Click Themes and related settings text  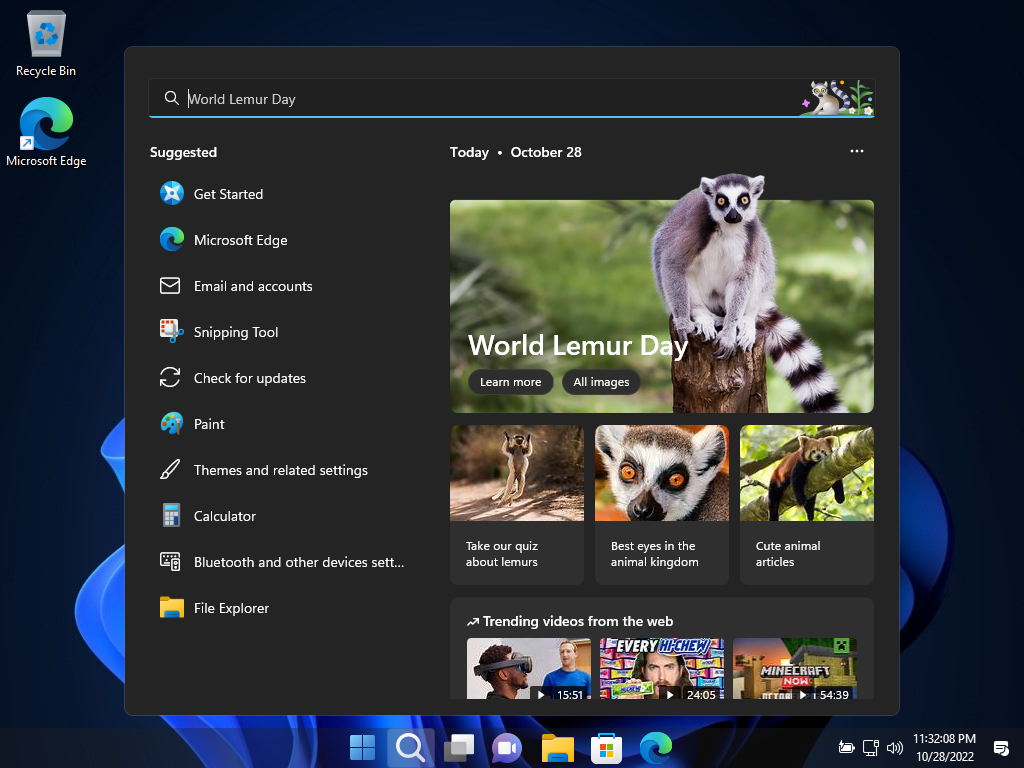(281, 470)
